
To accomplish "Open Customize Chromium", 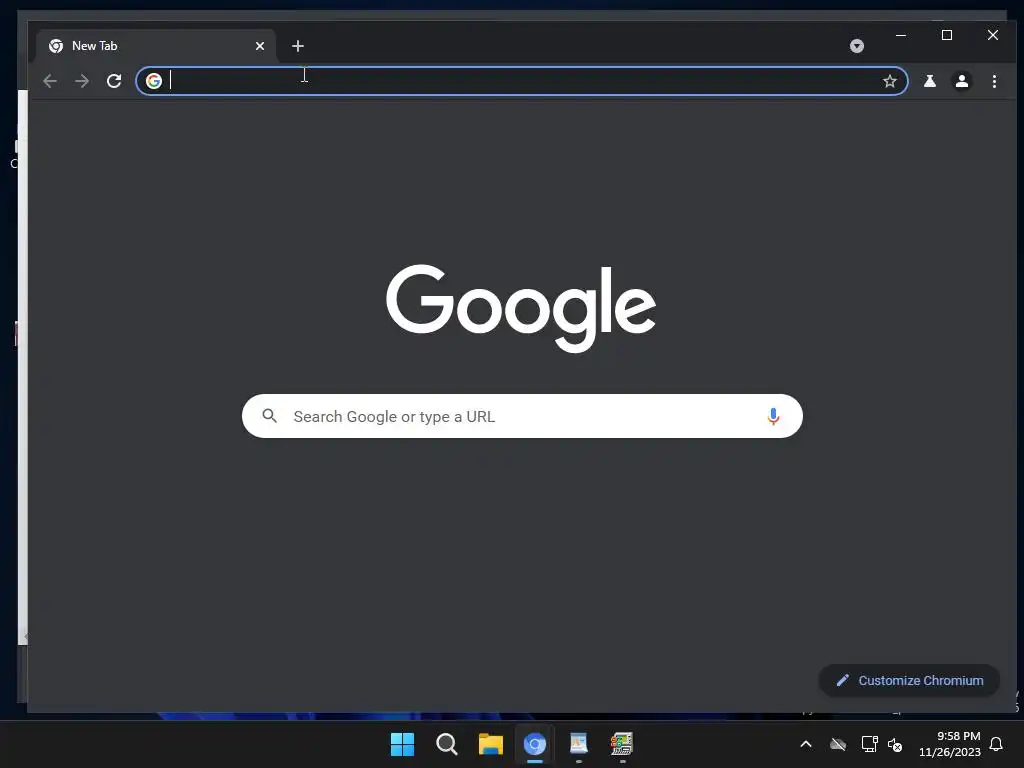I will 909,680.
